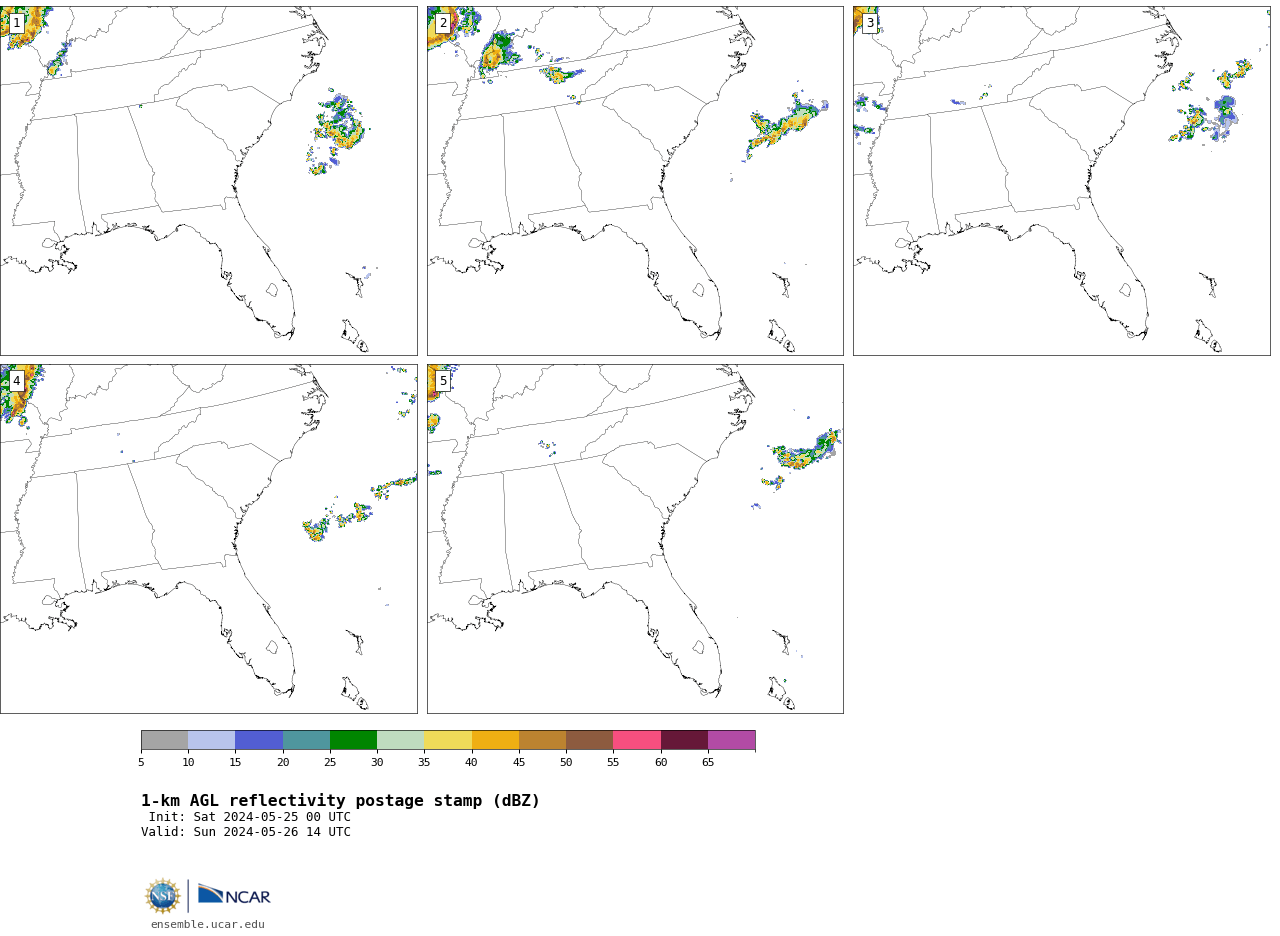Click the pink 55-60 dBZ swatch

point(637,740)
